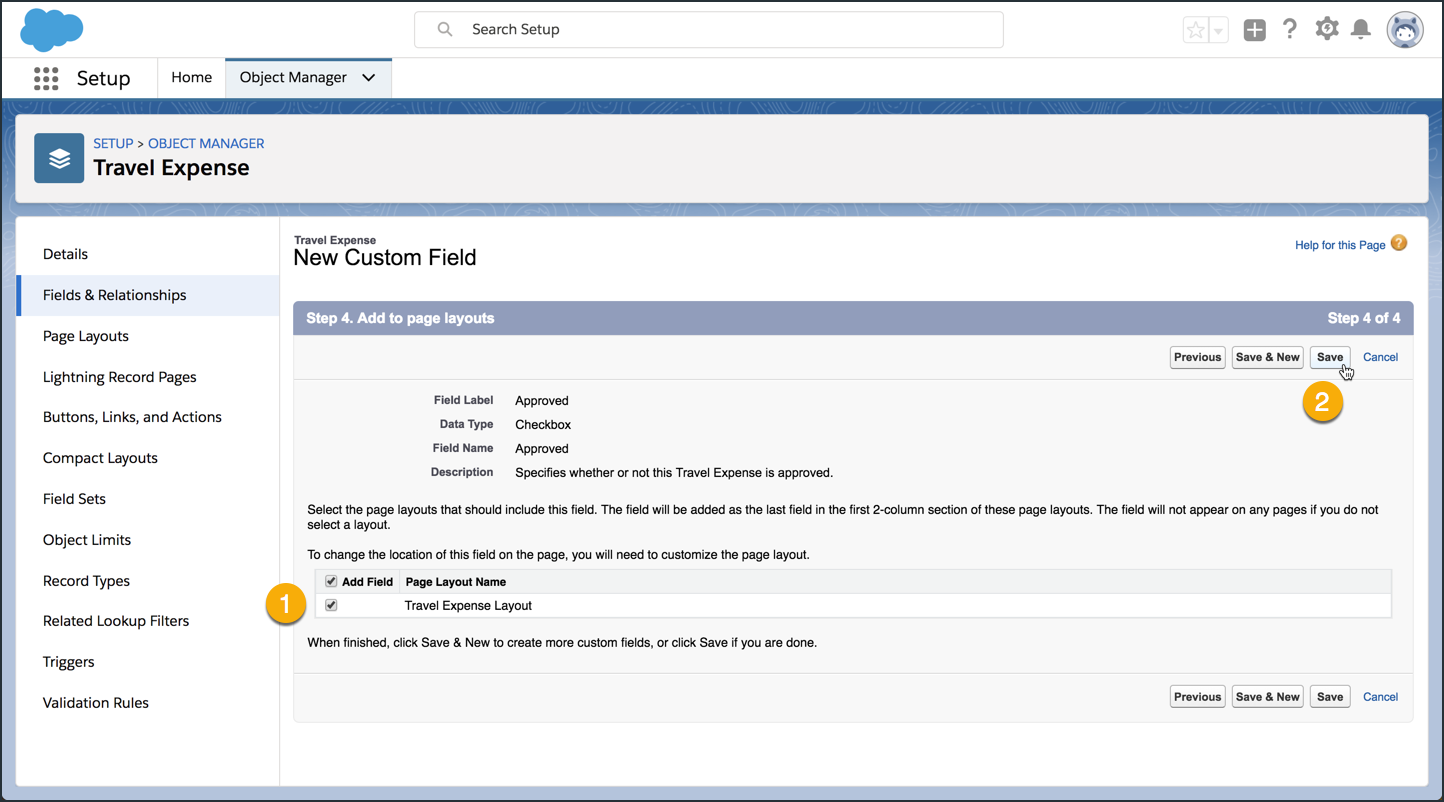This screenshot has width=1444, height=802.
Task: Click the Help for this Page link
Action: coord(1340,245)
